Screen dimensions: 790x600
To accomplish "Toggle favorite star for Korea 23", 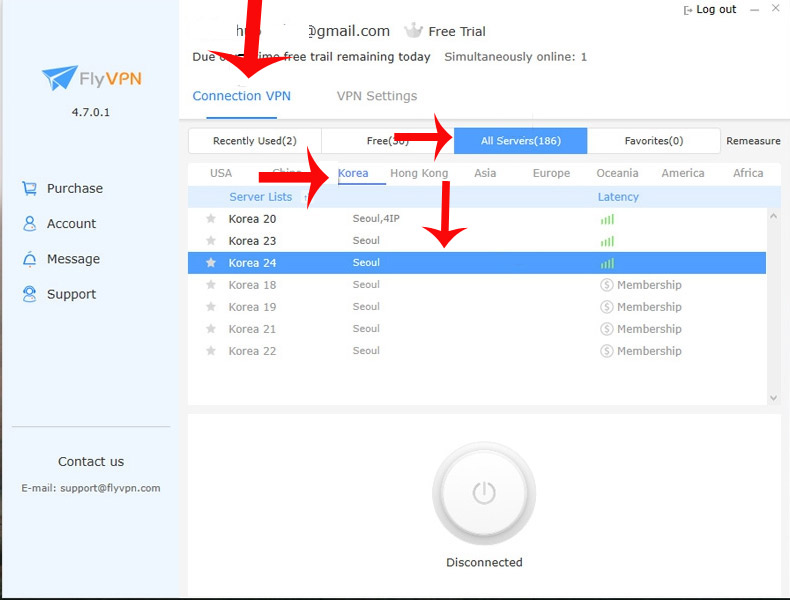I will click(x=210, y=241).
